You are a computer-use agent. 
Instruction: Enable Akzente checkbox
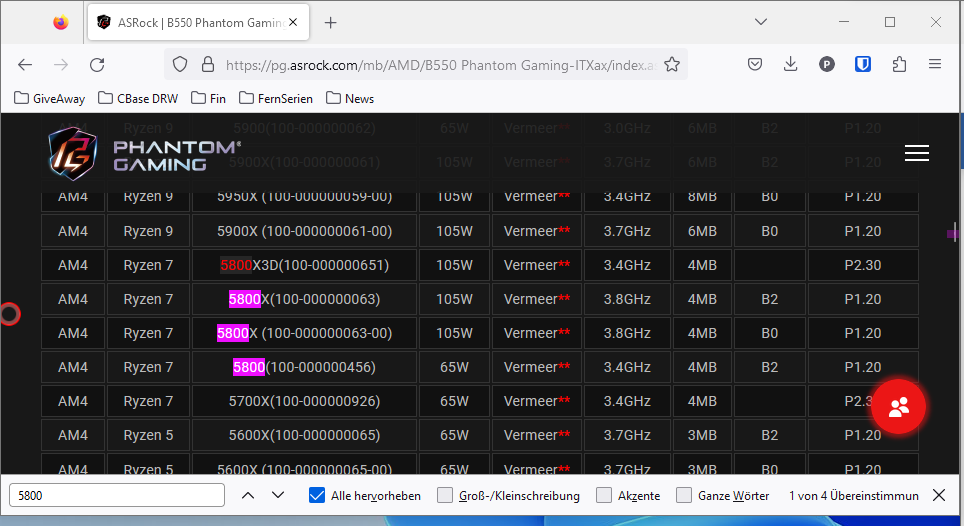(604, 495)
